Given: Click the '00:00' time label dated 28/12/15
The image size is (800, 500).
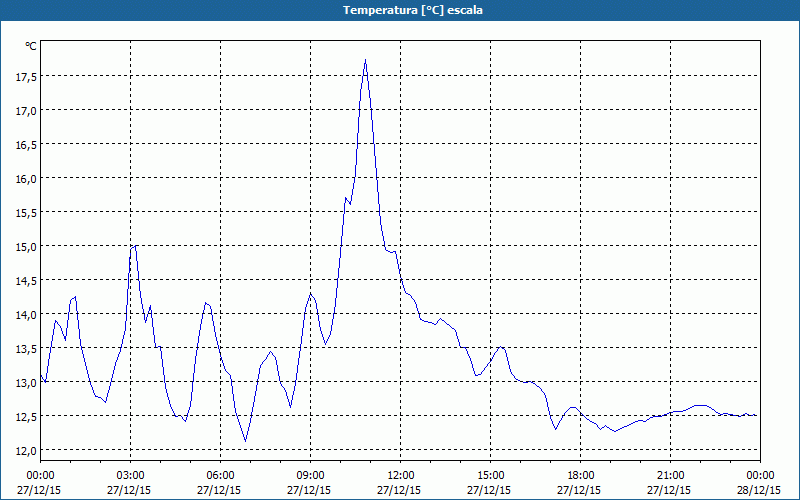Looking at the screenshot, I should tap(760, 476).
